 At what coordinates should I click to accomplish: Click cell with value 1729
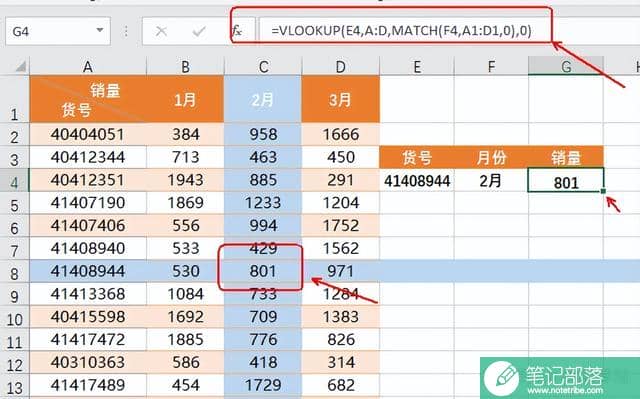tap(263, 385)
